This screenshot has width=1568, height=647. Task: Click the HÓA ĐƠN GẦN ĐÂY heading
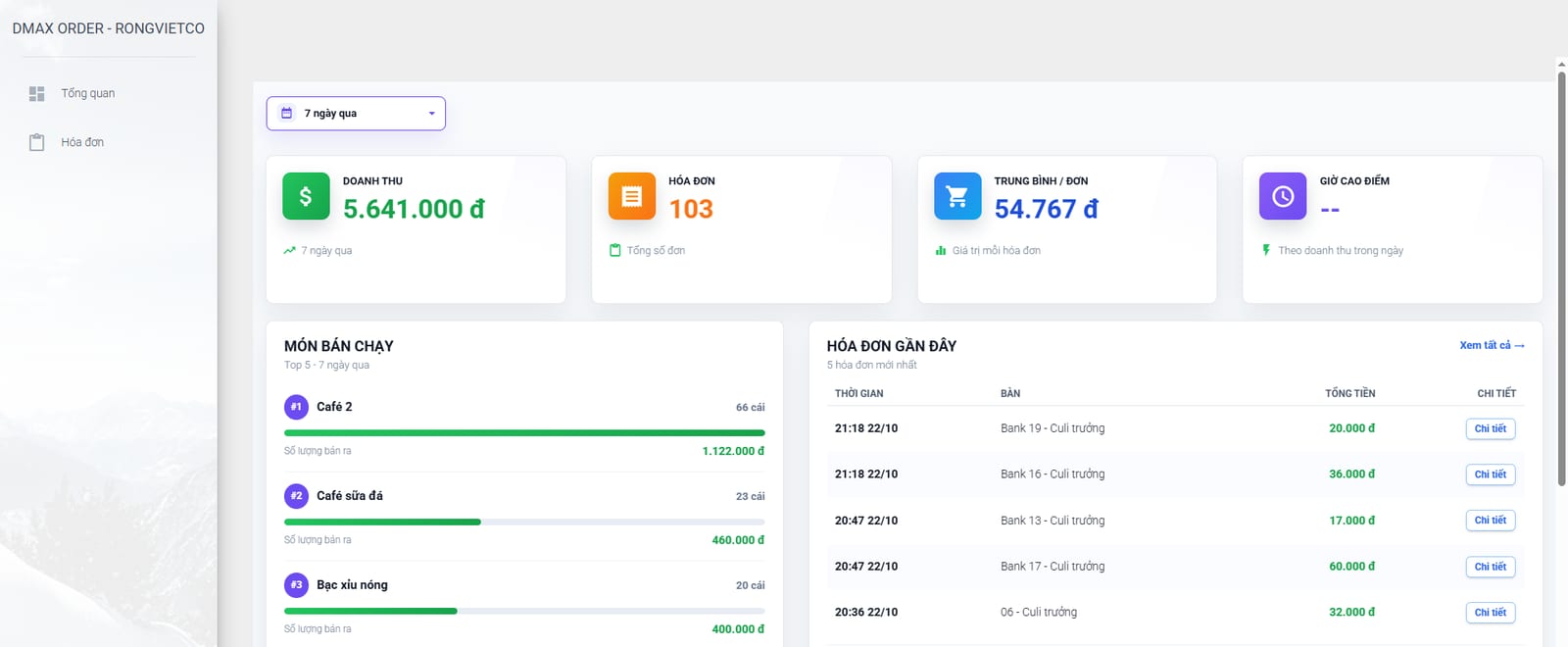pos(892,346)
